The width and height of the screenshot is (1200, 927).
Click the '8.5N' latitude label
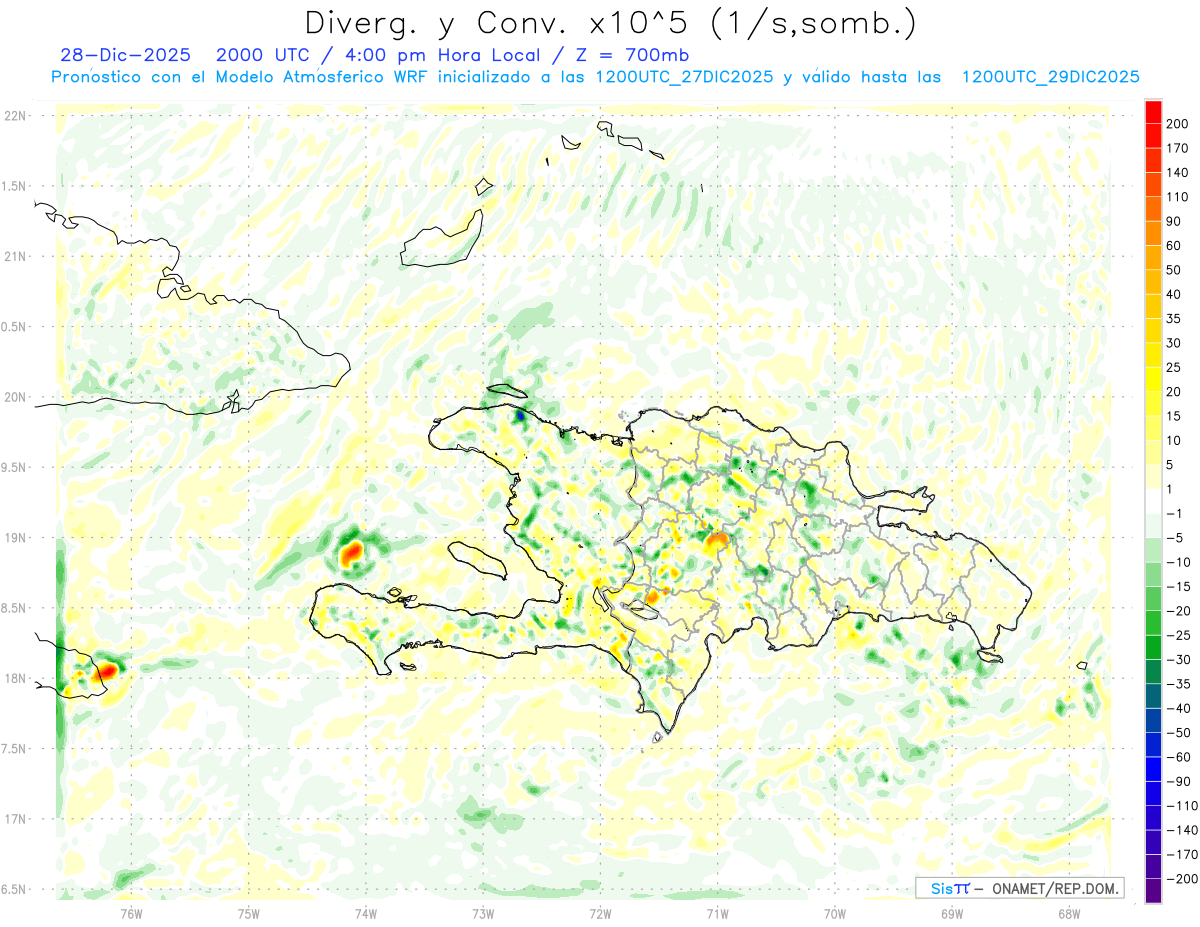click(x=15, y=608)
